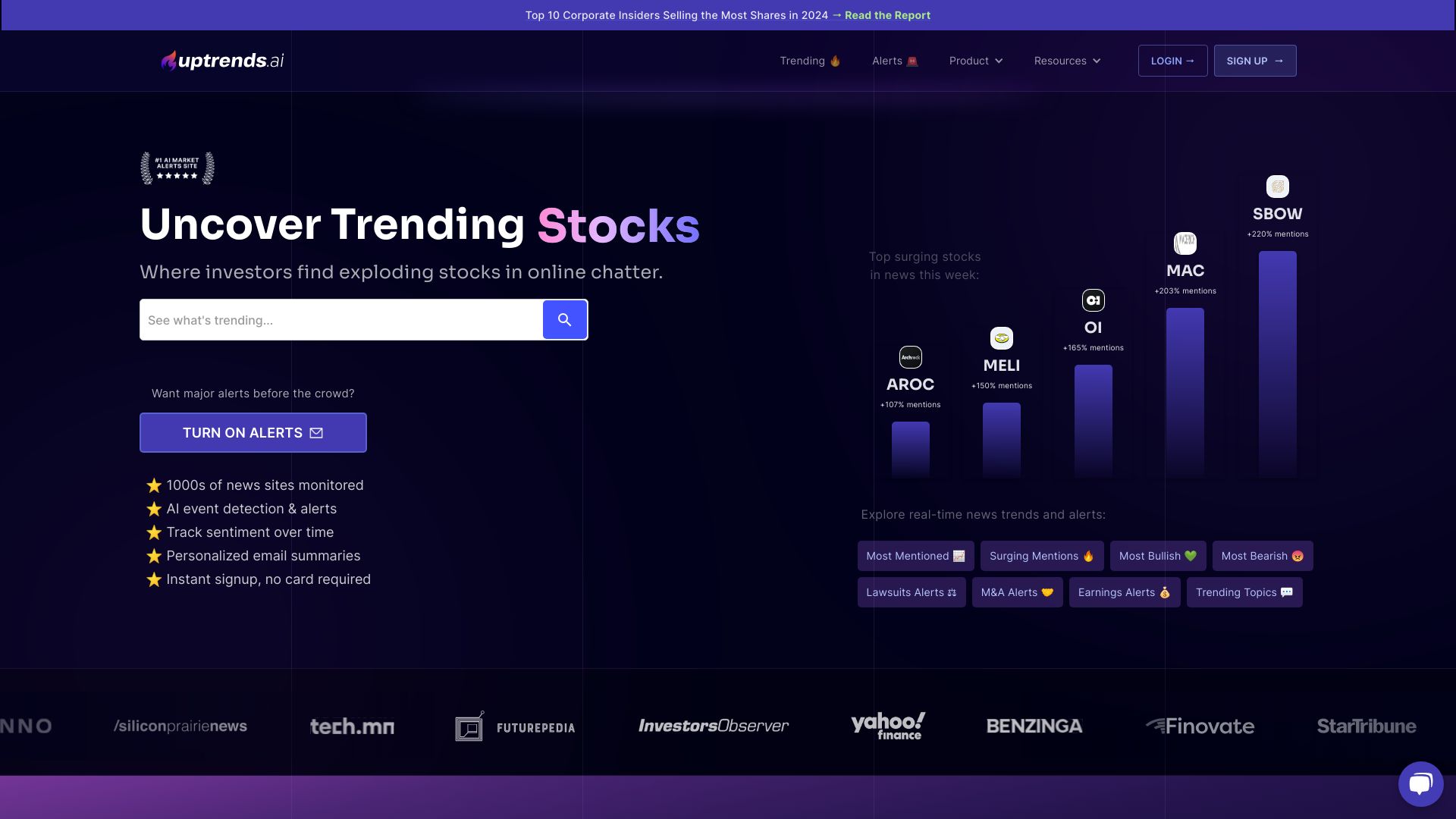Expand the Product dropdown menu
1456x819 pixels.
coord(975,61)
